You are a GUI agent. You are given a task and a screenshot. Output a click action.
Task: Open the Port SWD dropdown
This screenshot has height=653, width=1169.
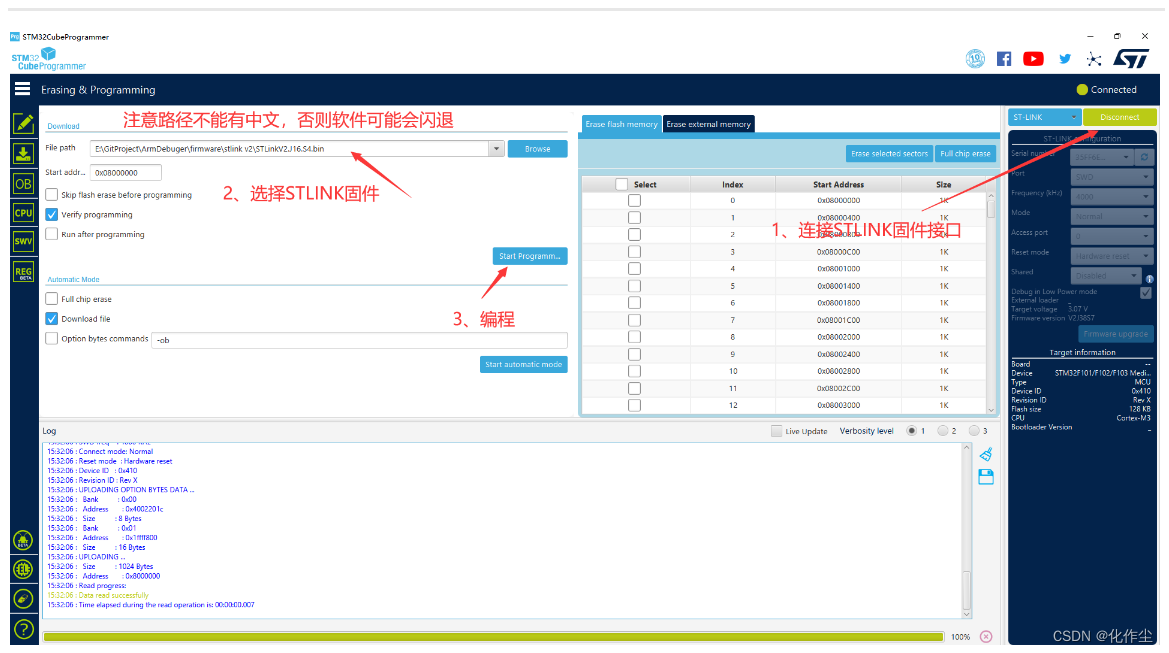click(1112, 177)
